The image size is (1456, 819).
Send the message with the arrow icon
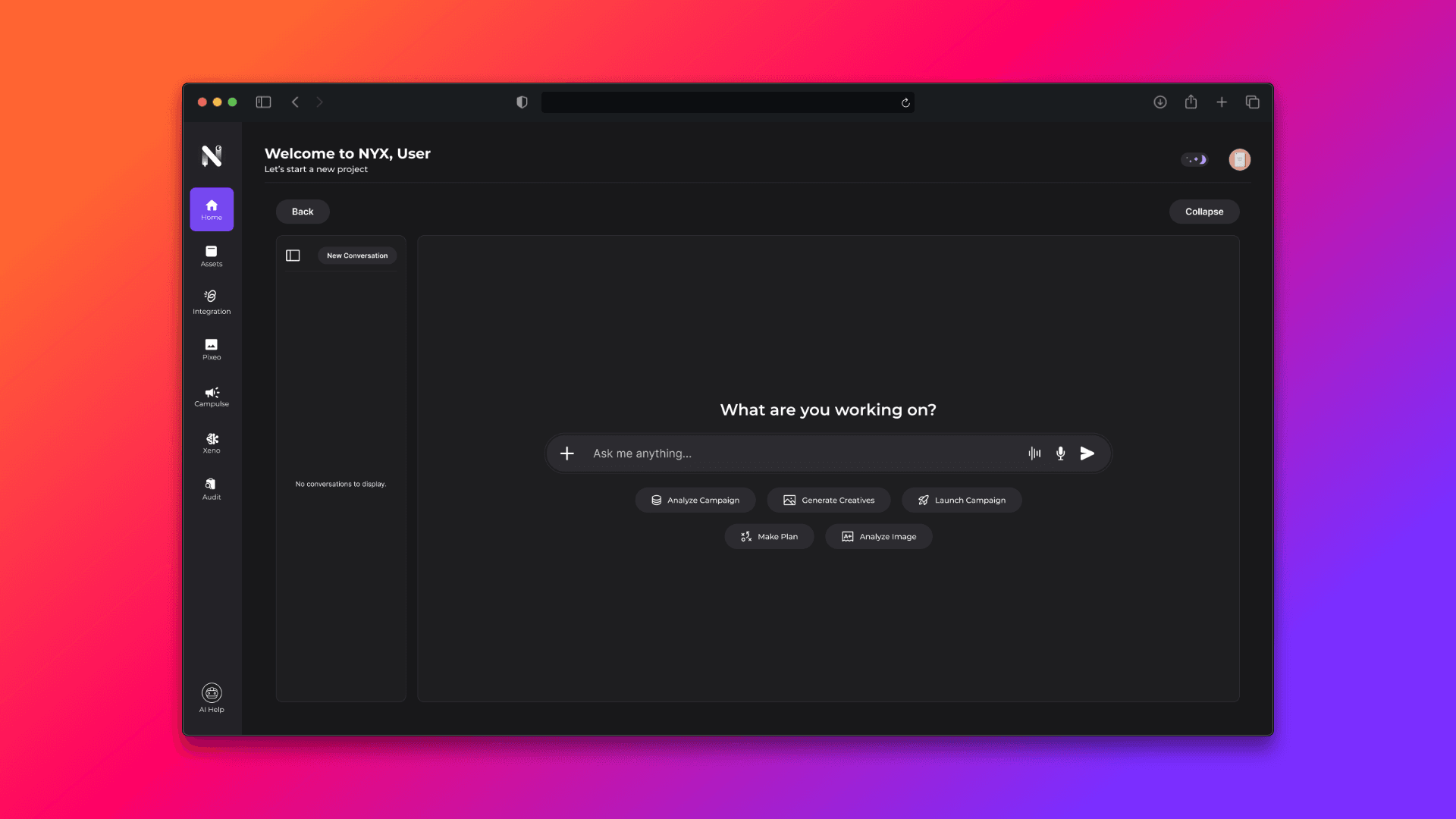coord(1087,453)
